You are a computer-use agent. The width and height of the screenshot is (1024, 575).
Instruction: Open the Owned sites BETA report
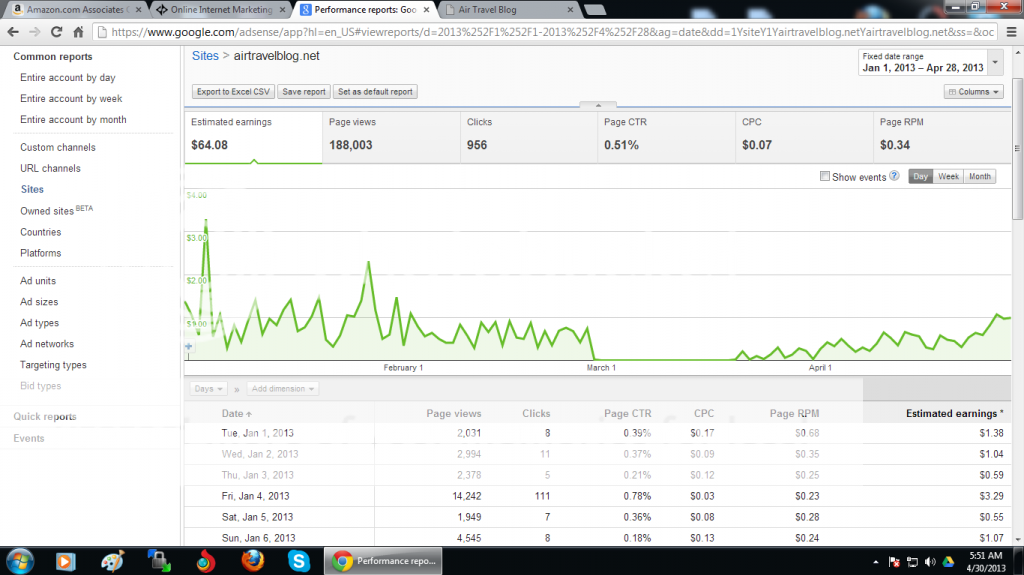point(56,210)
